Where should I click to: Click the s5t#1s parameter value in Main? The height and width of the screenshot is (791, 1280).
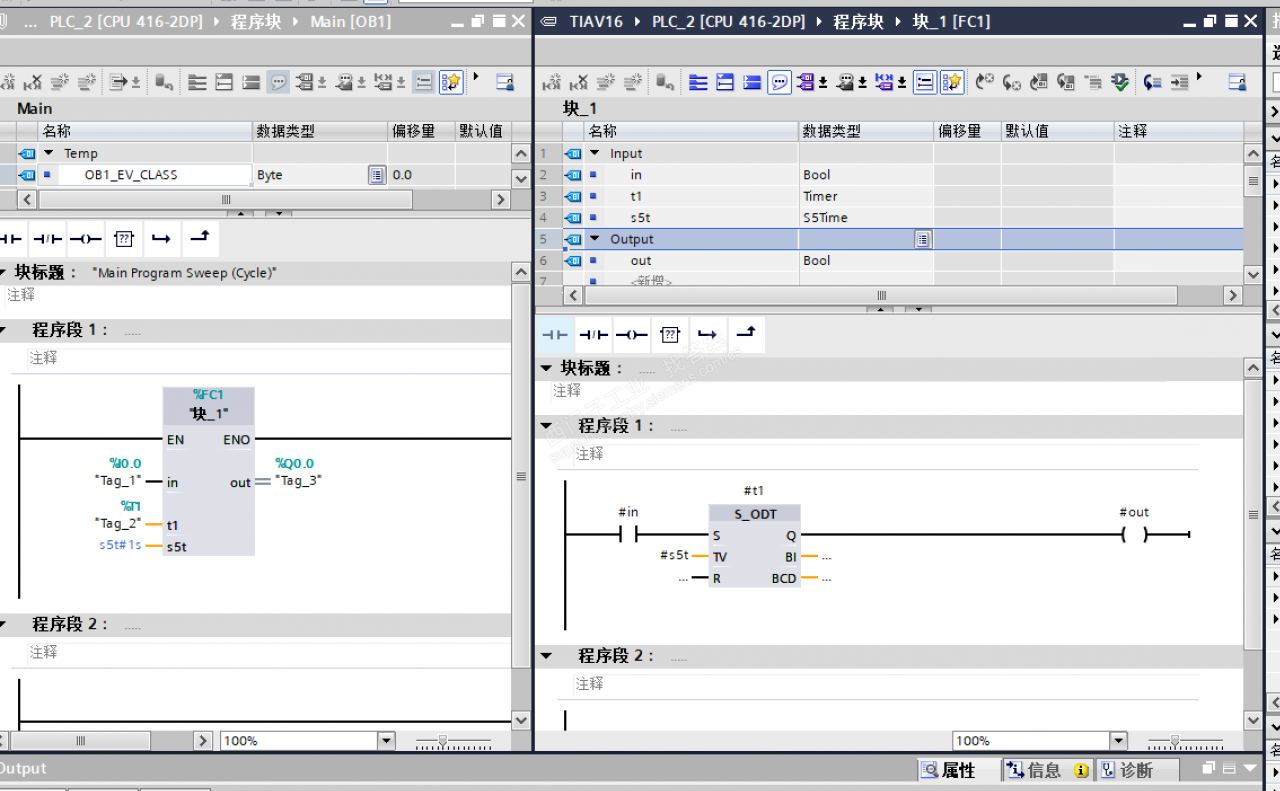(x=120, y=545)
